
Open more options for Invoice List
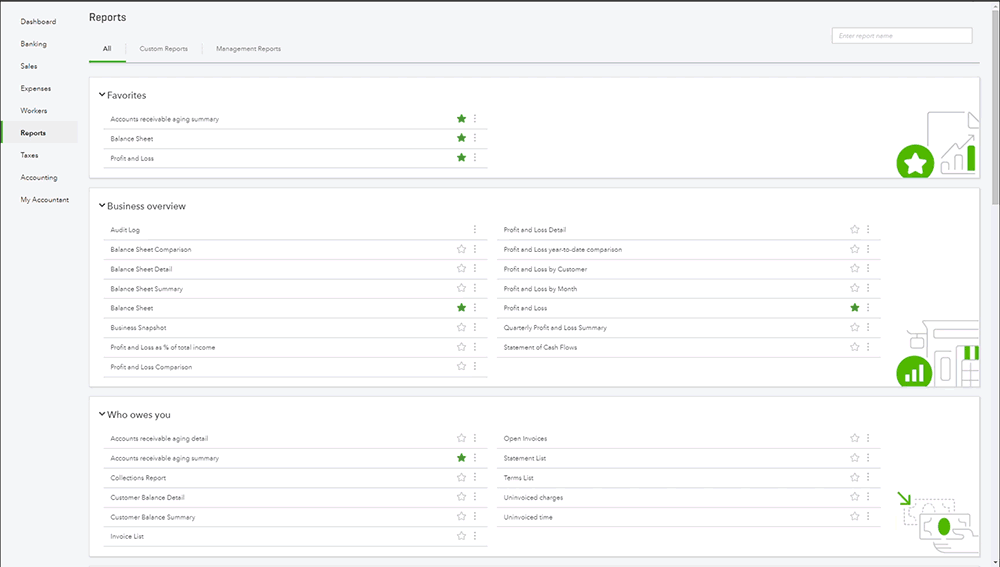pos(474,536)
